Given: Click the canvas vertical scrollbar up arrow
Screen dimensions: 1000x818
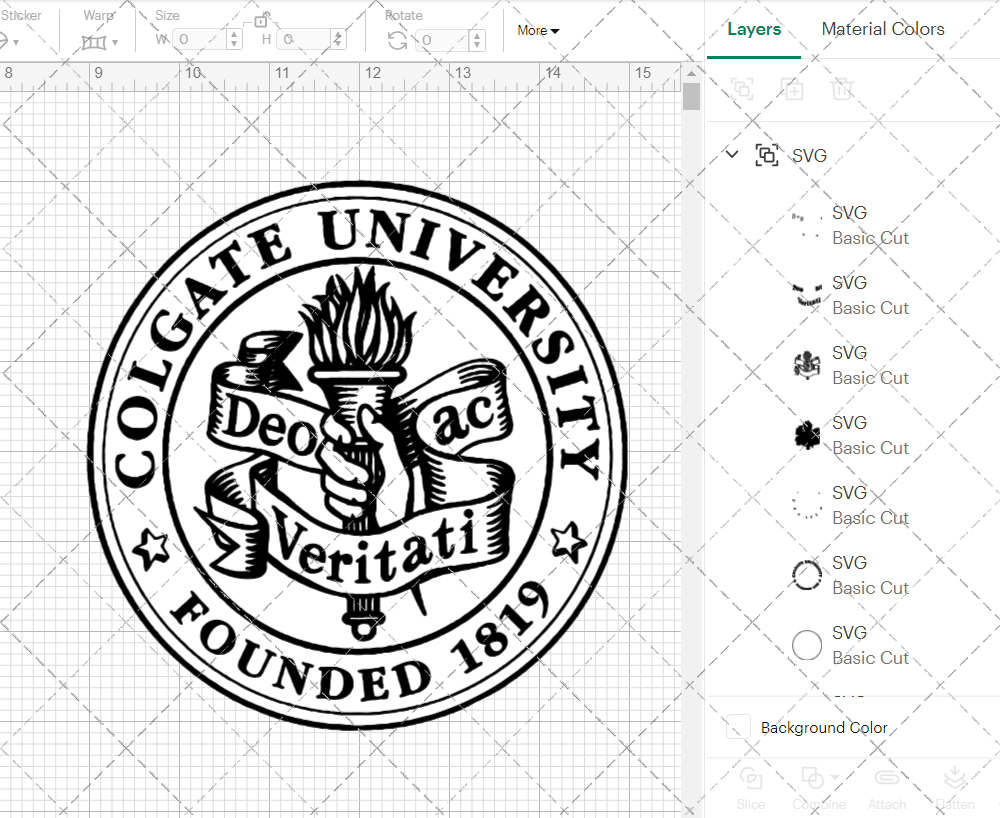Looking at the screenshot, I should [691, 73].
